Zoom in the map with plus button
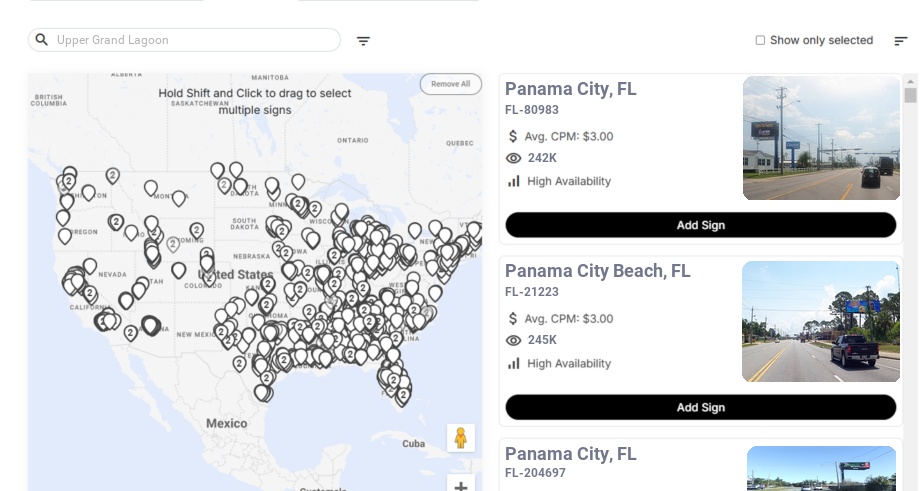This screenshot has height=491, width=920. point(461,486)
